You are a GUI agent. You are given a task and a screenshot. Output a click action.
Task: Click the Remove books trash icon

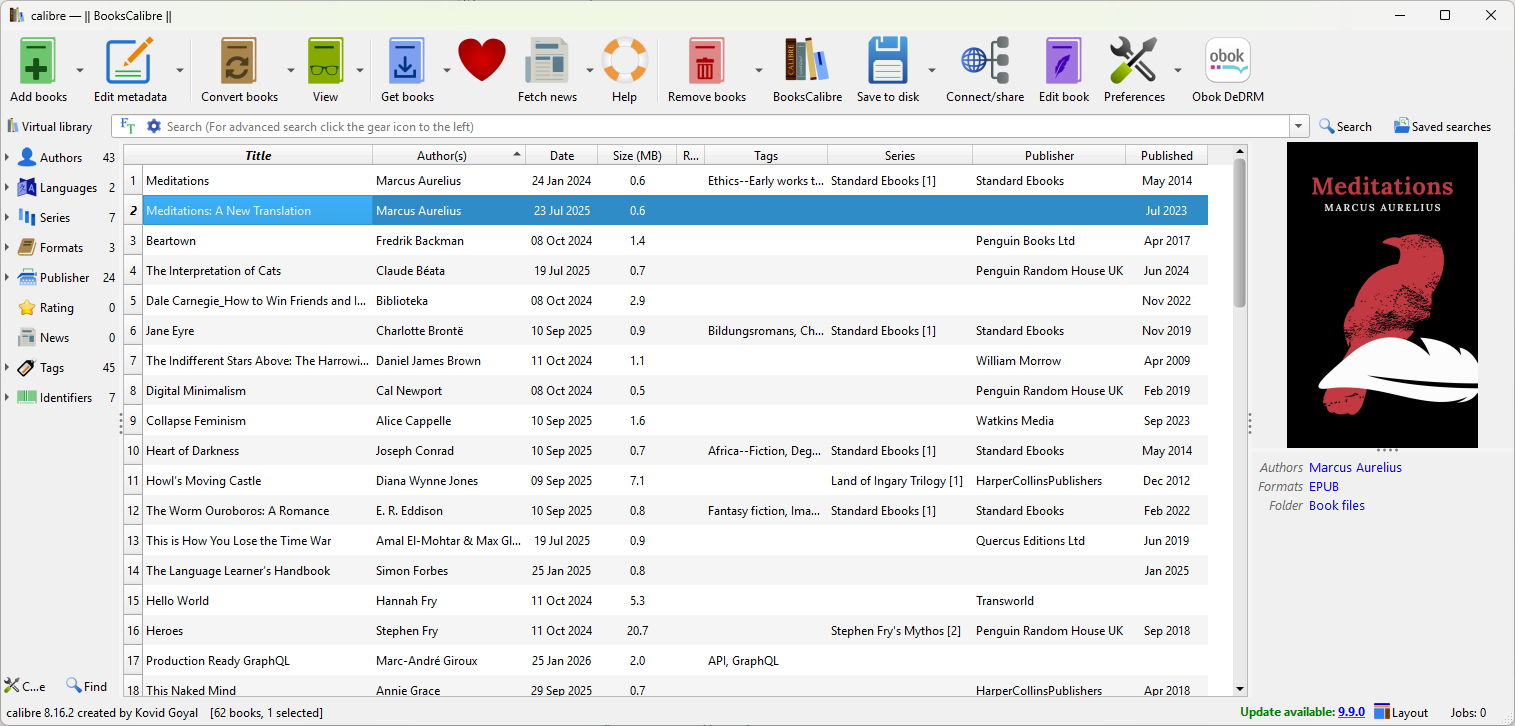pyautogui.click(x=706, y=61)
